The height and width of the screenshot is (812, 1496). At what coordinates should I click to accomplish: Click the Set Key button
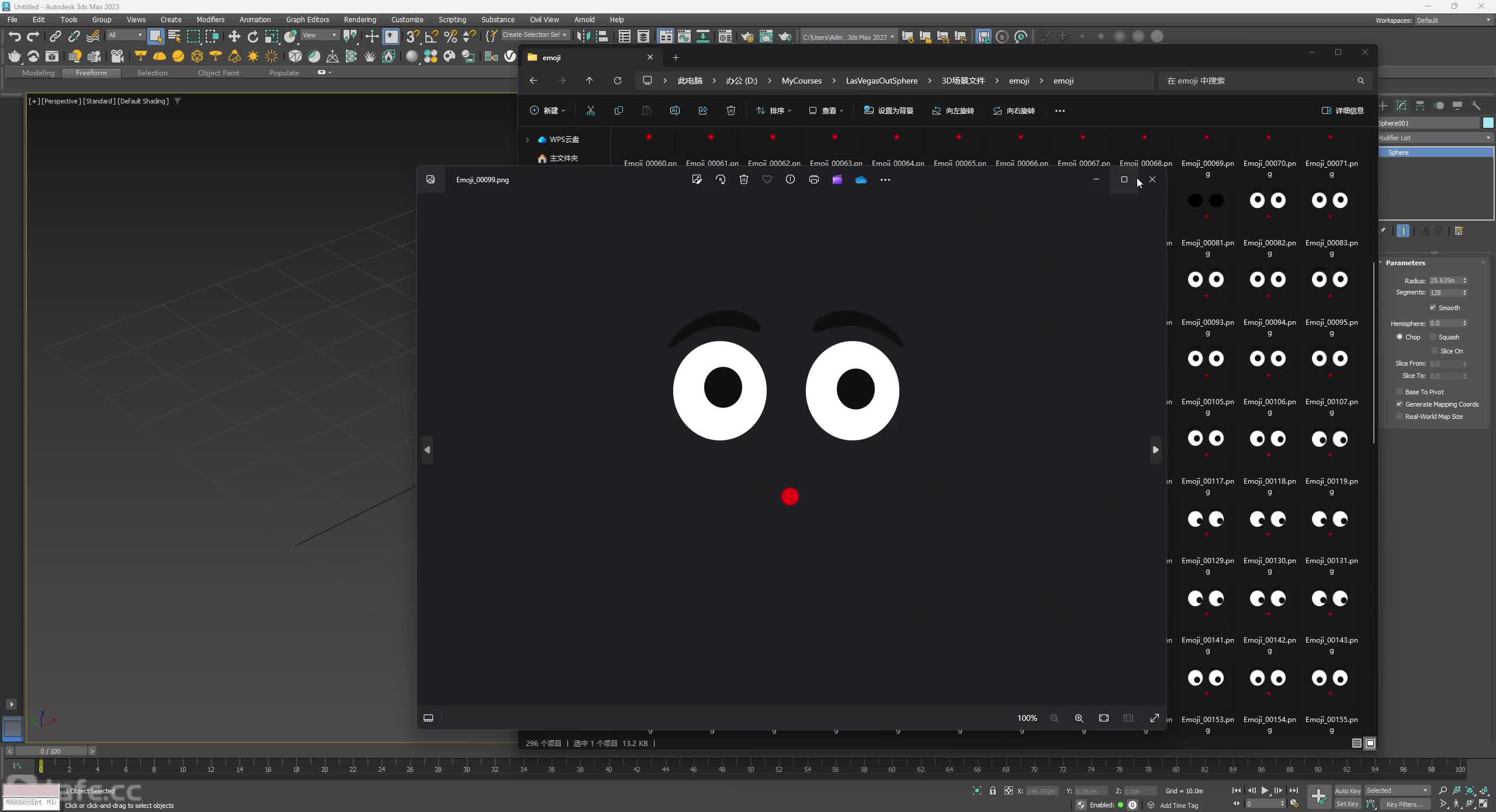(x=1348, y=804)
